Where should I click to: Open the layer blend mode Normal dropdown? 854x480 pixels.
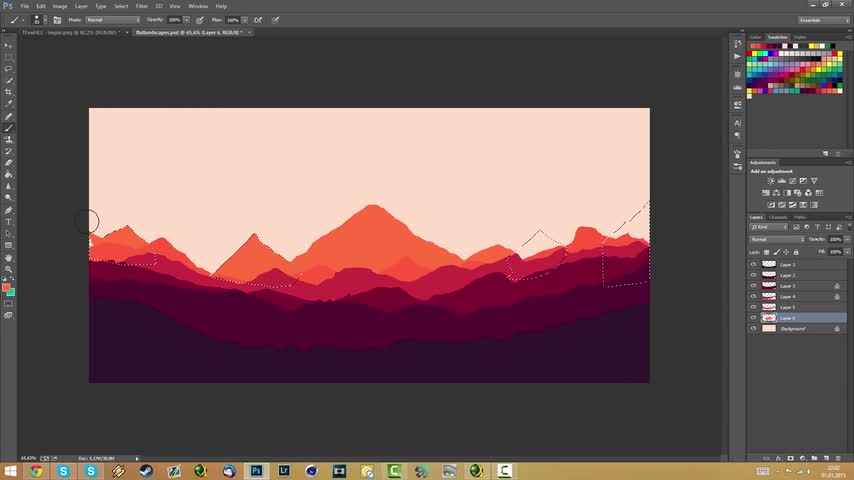777,239
